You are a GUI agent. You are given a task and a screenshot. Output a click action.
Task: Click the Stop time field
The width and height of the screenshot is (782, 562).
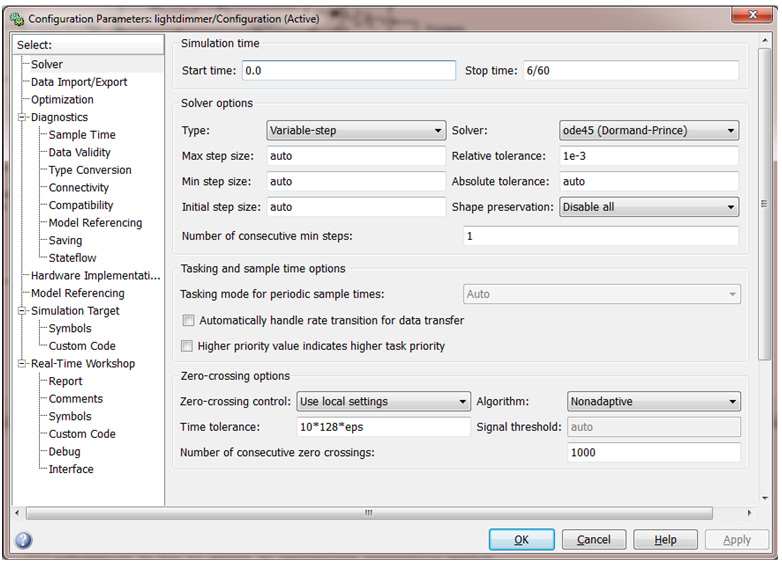631,70
